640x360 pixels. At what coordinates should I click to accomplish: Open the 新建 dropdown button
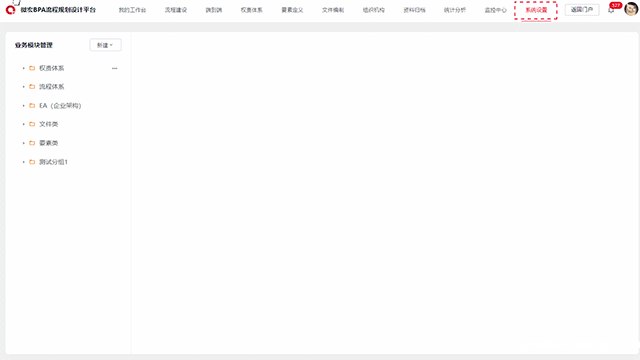click(x=105, y=45)
